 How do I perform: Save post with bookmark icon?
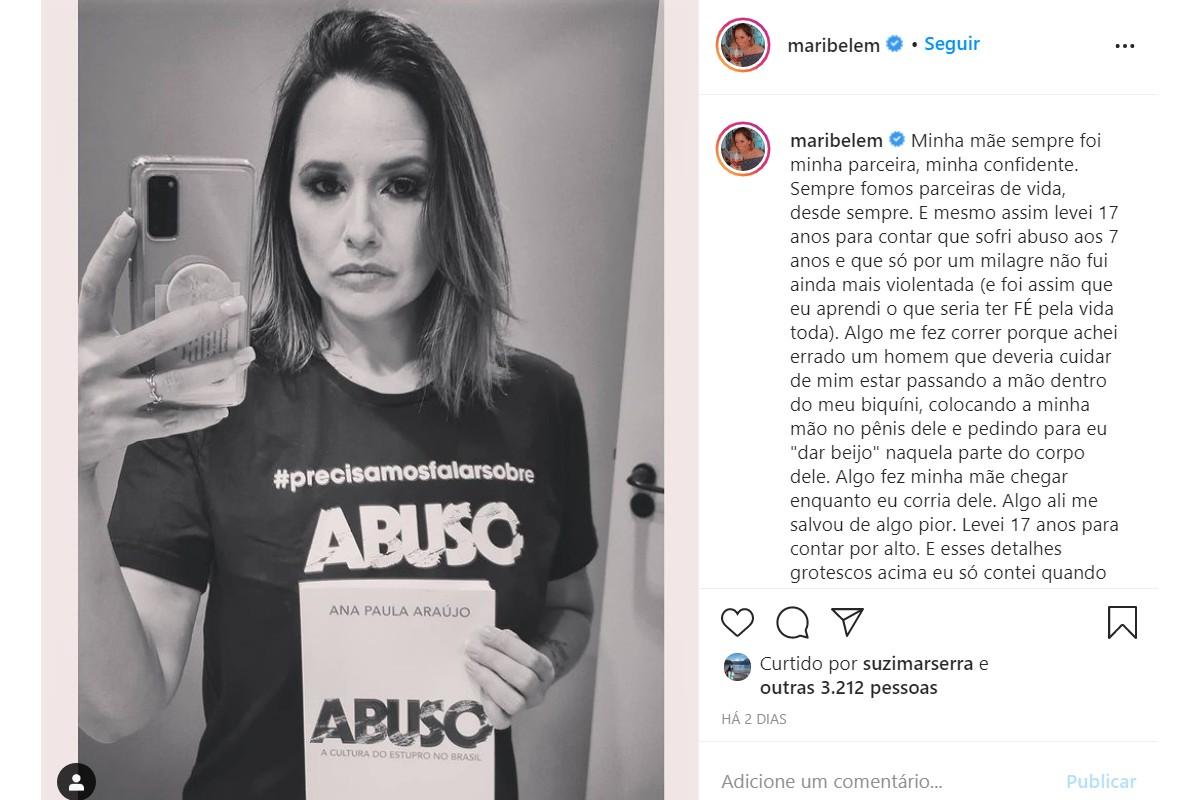pyautogui.click(x=1123, y=622)
